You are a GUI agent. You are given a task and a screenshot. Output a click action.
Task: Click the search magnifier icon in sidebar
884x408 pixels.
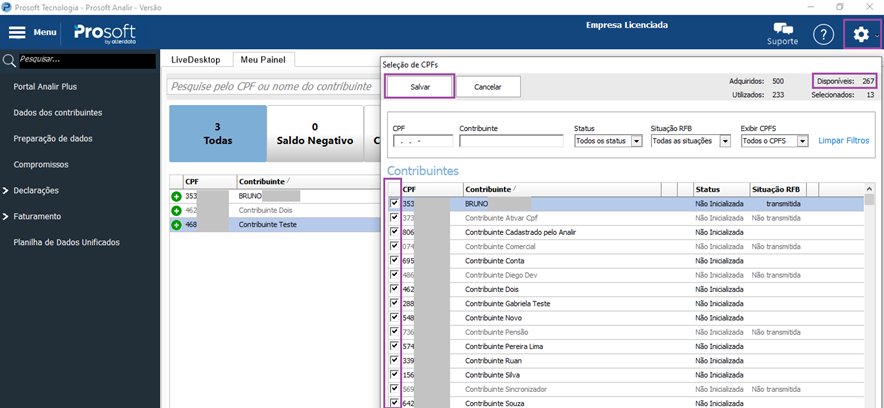point(8,61)
